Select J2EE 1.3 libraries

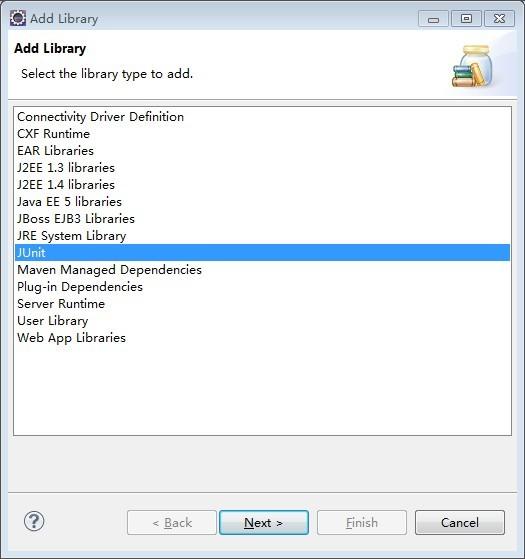point(262,168)
